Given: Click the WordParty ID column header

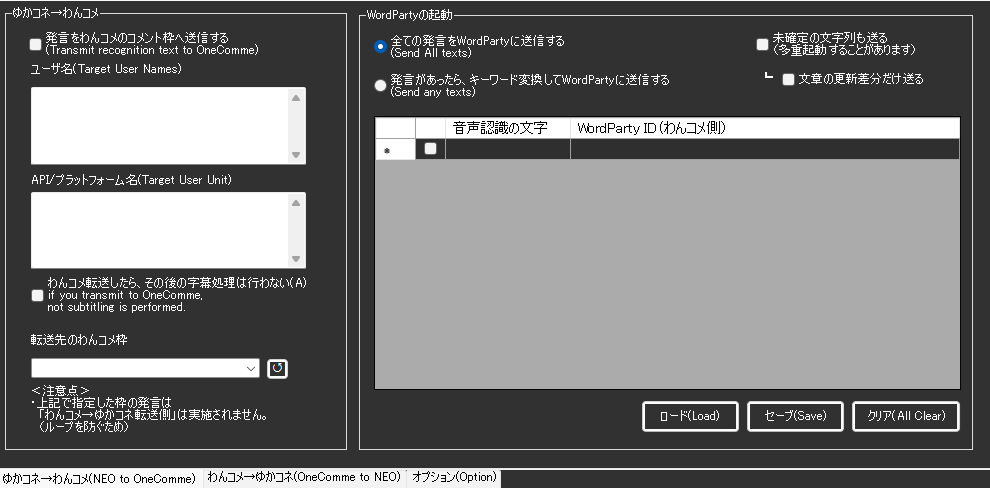Looking at the screenshot, I should coord(765,128).
